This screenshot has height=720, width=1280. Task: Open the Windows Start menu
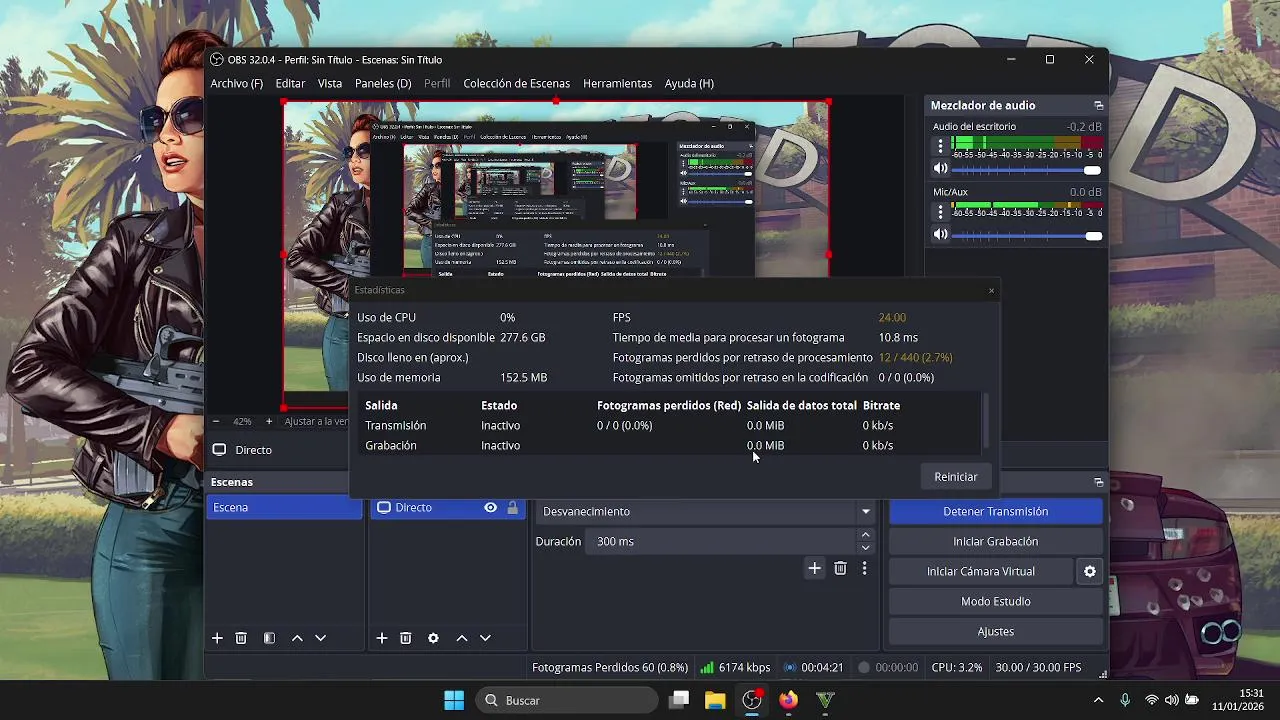(x=454, y=700)
